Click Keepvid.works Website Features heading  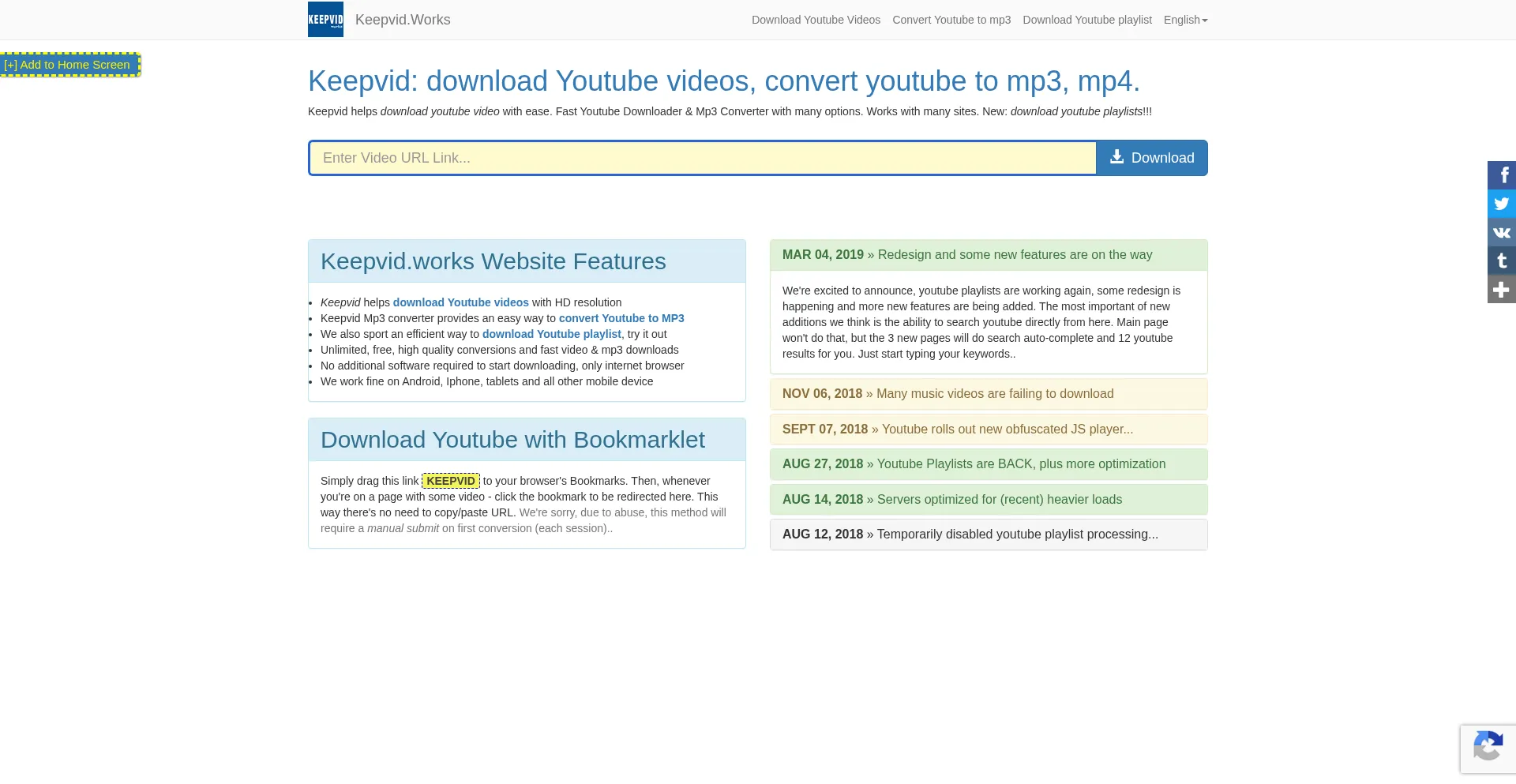coord(493,261)
